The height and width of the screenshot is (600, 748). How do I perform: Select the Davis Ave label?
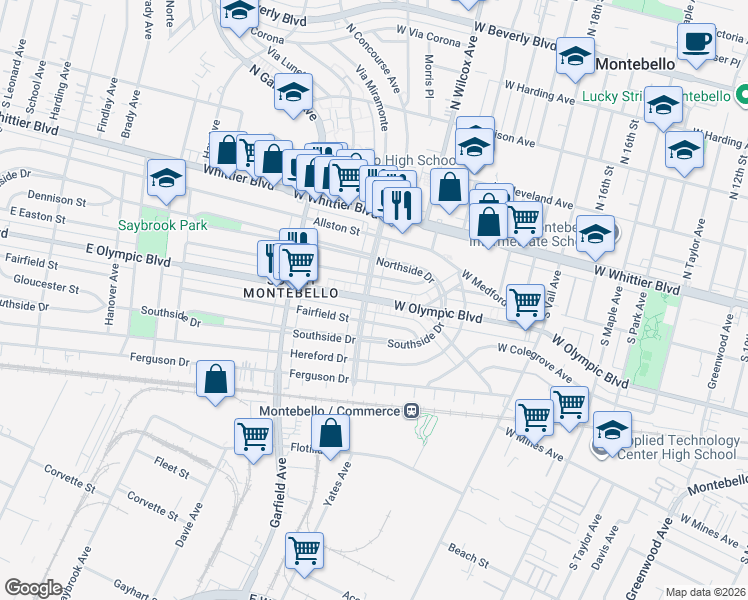[x=605, y=548]
